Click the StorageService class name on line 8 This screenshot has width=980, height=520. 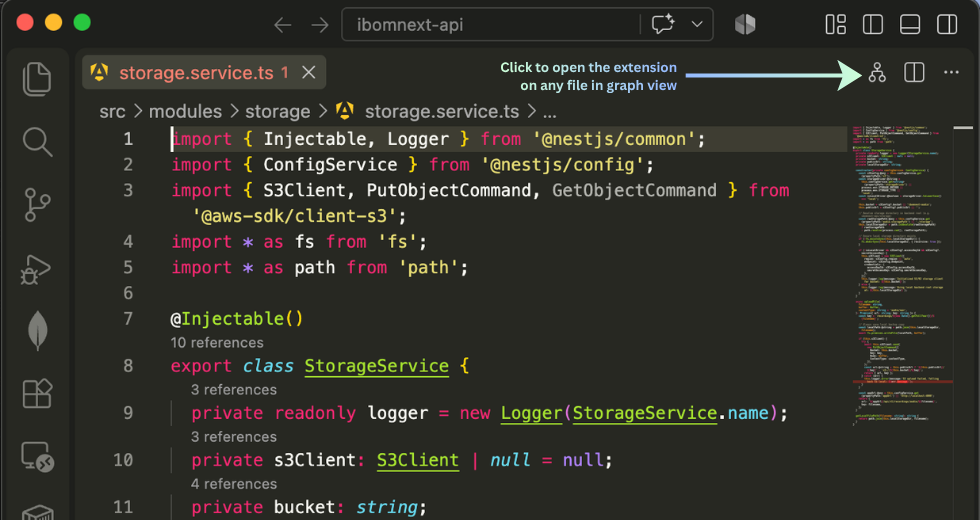pyautogui.click(x=377, y=366)
